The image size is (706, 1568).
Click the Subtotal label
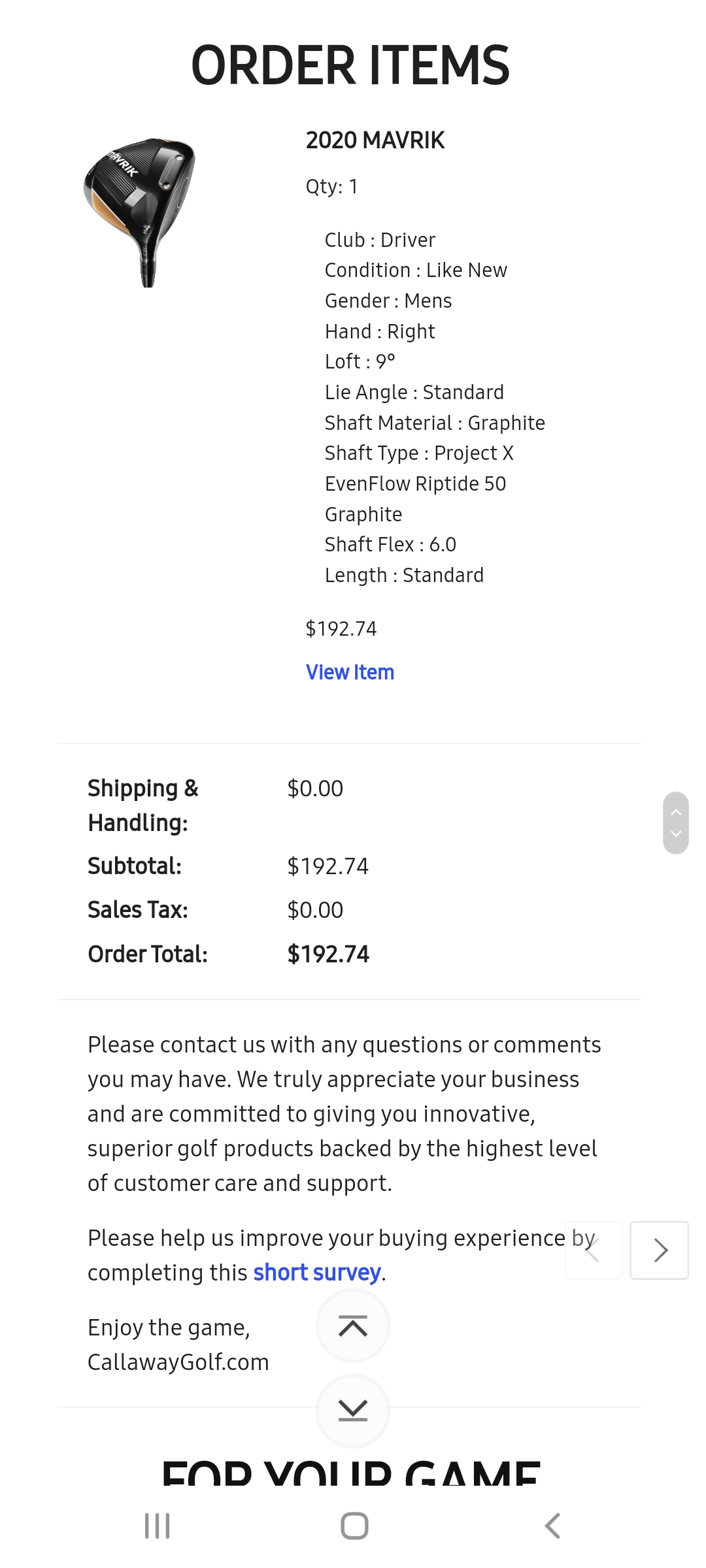click(x=135, y=866)
